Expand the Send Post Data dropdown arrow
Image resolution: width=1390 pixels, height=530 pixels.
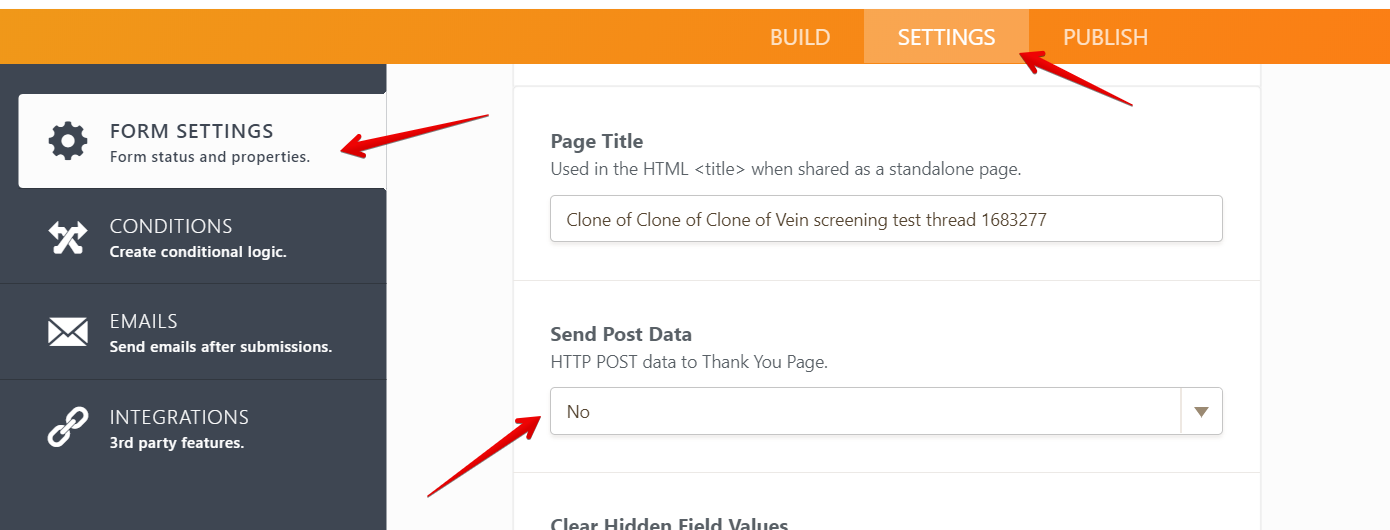1202,412
